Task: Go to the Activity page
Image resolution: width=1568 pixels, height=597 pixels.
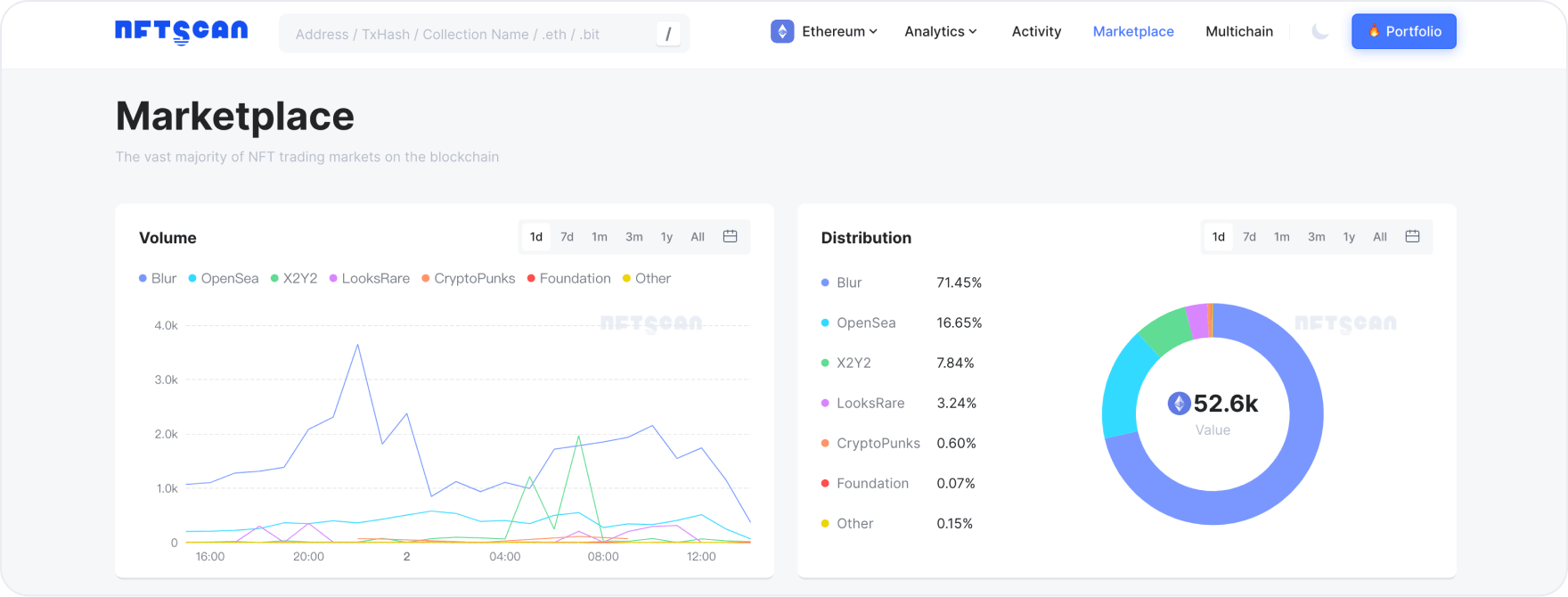Action: (1036, 31)
